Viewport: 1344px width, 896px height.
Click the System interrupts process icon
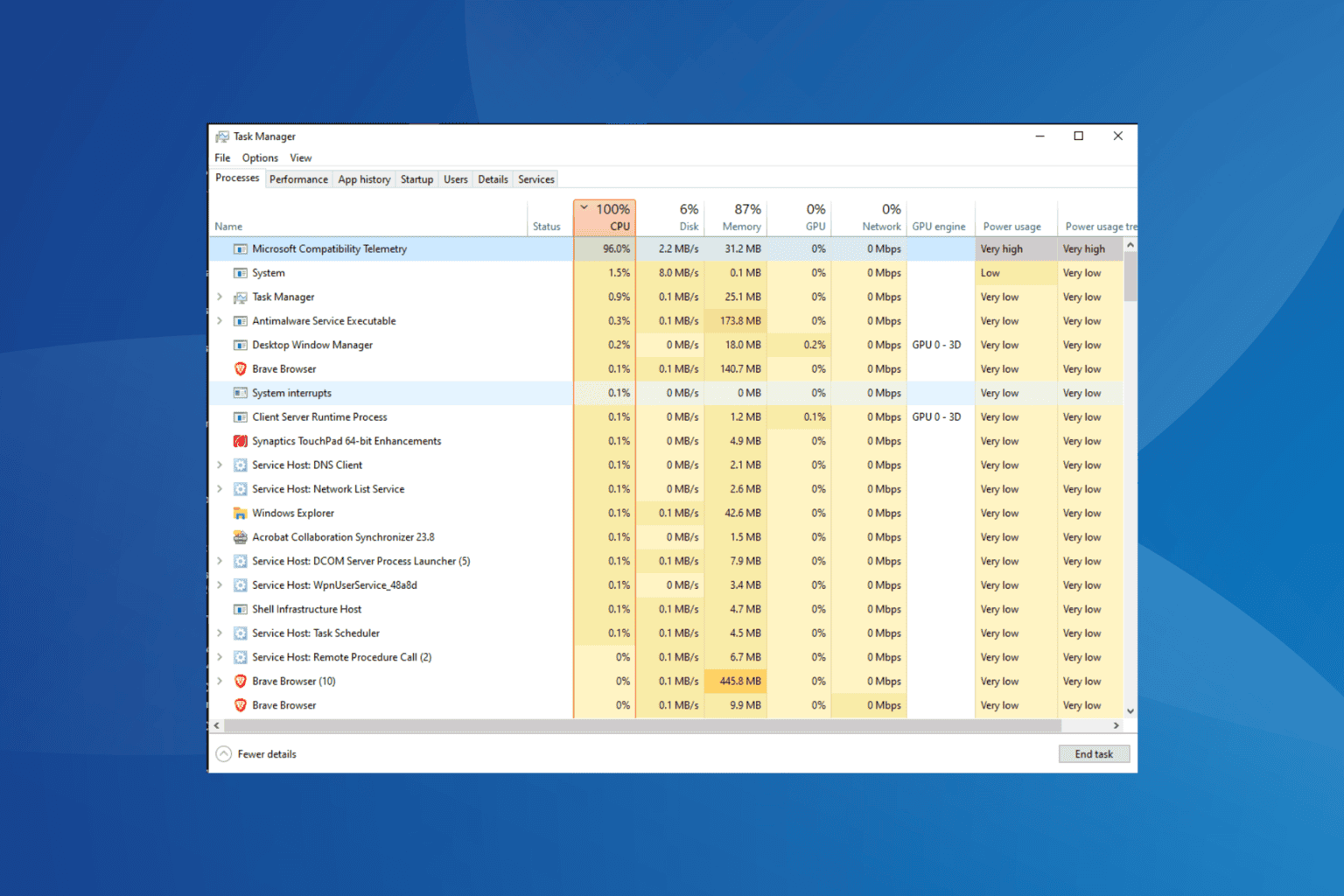point(241,394)
